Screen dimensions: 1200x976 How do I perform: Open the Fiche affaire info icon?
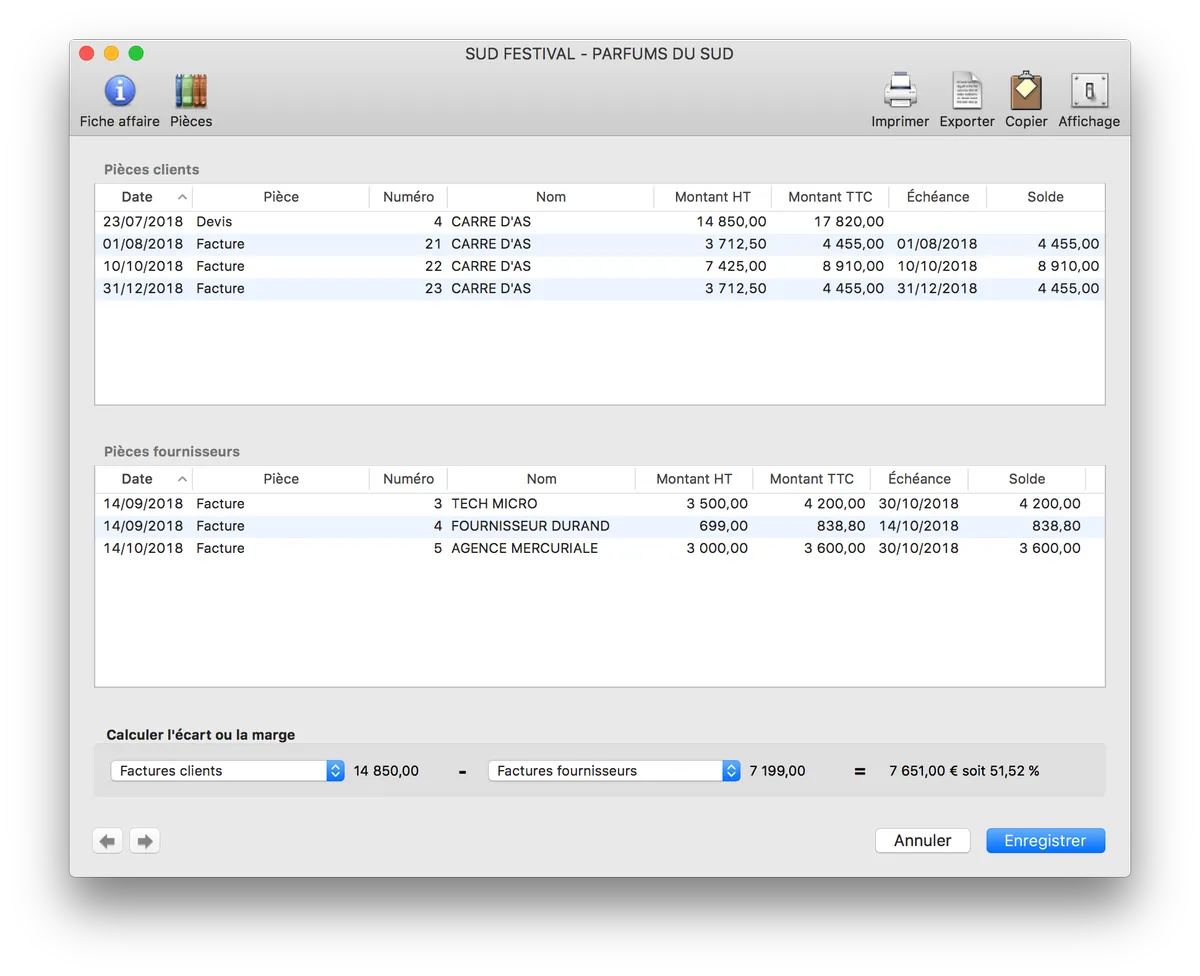tap(120, 91)
